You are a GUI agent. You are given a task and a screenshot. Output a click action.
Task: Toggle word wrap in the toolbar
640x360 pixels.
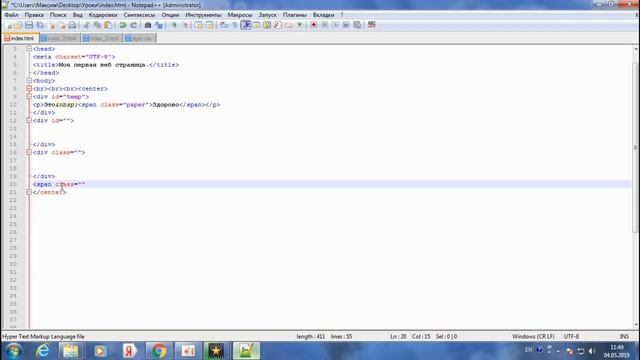tap(224, 25)
